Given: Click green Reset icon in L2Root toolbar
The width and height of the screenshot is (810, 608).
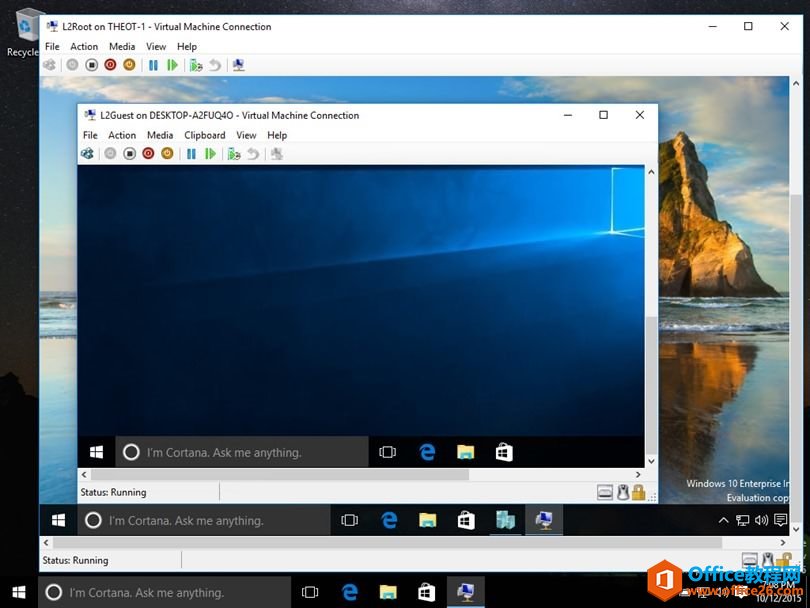Looking at the screenshot, I should point(173,65).
